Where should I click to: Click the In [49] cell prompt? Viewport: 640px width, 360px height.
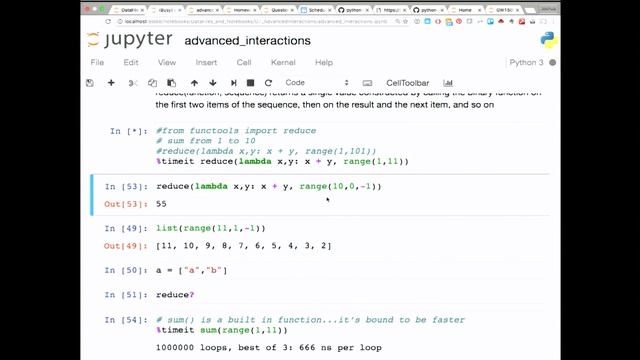(126, 229)
